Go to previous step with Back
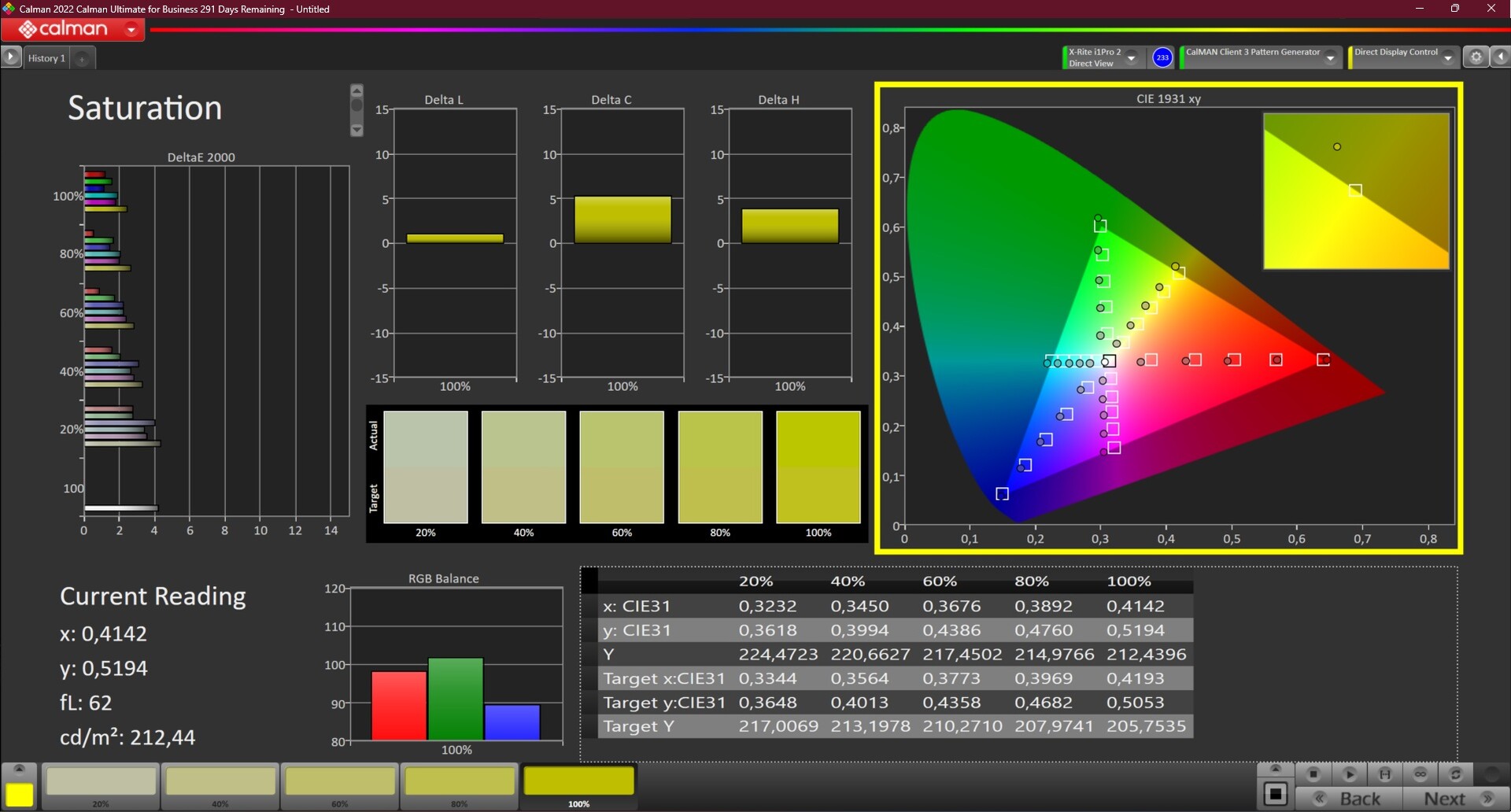 pos(1348,799)
